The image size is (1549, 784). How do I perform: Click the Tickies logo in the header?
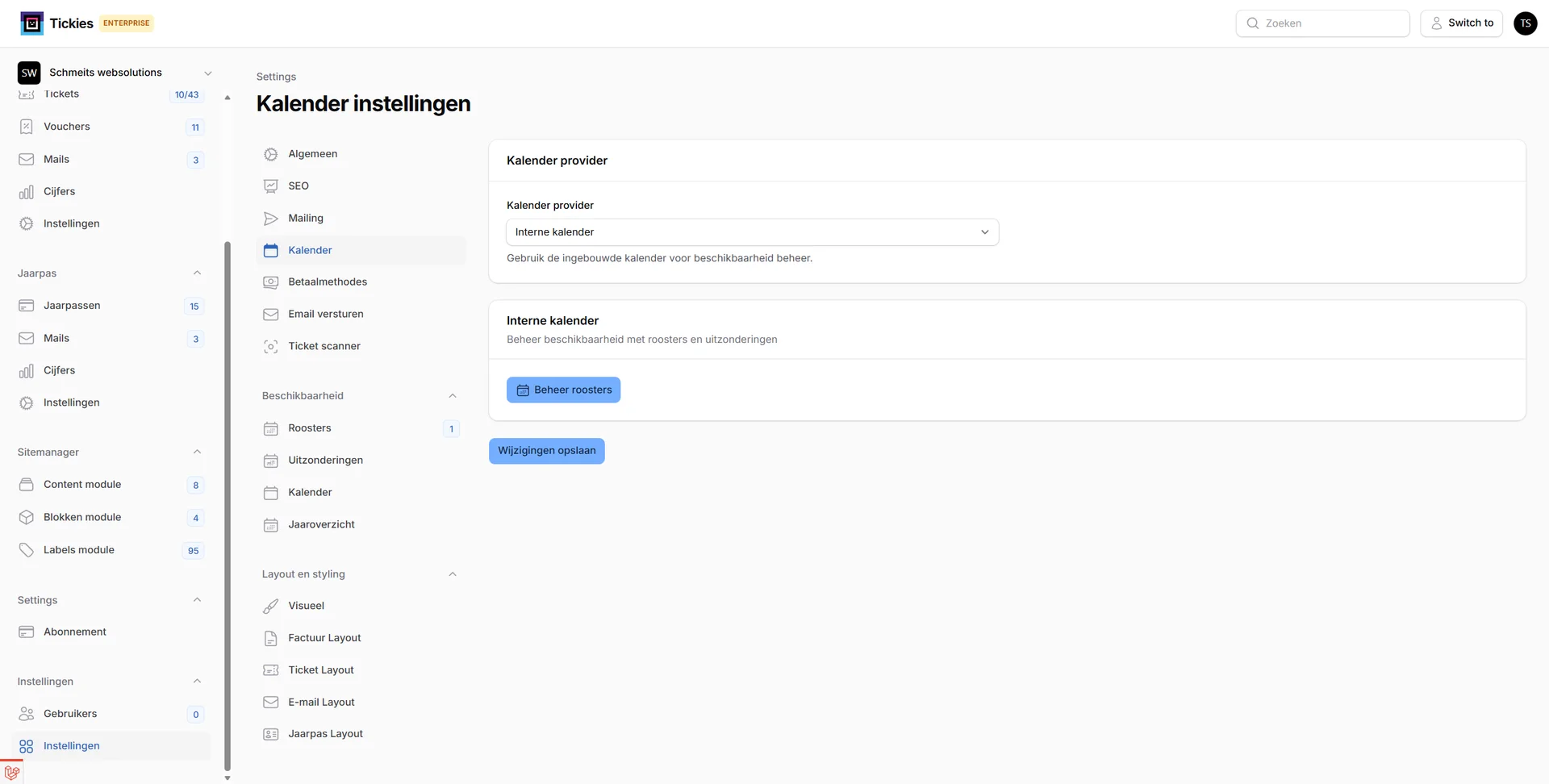[32, 23]
